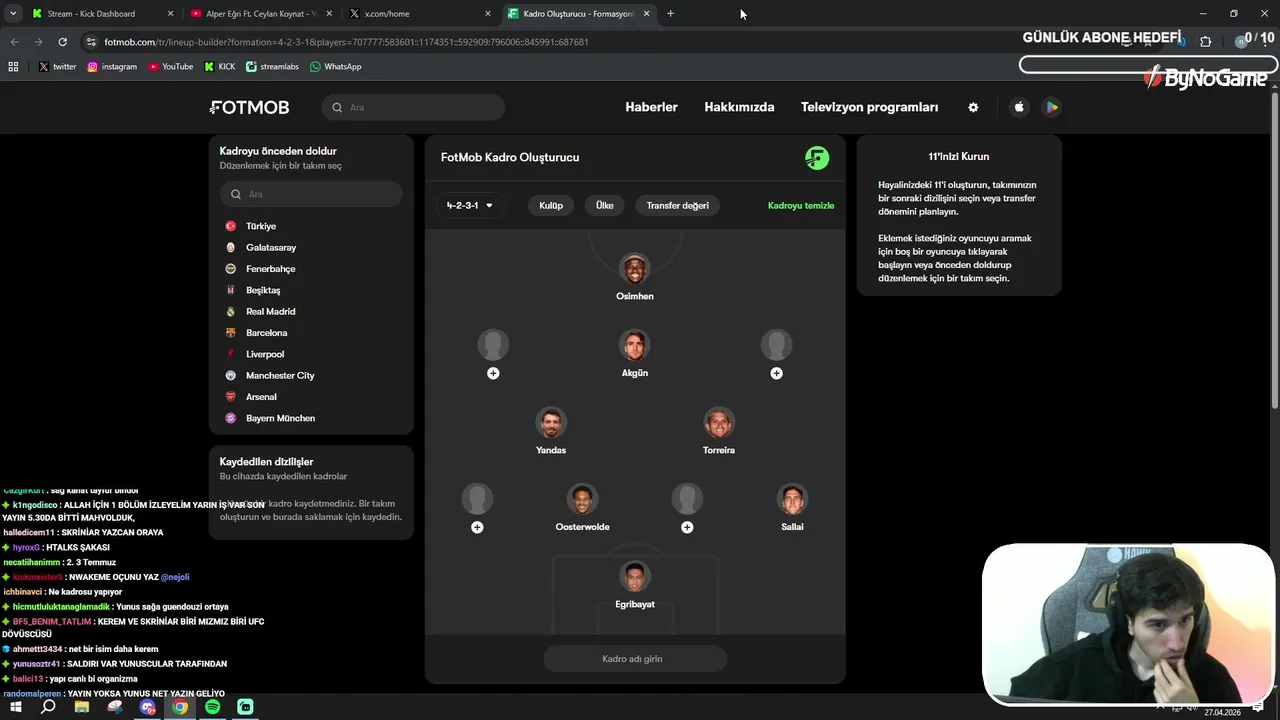Open the KICK bookmark
Image resolution: width=1280 pixels, height=720 pixels.
[x=220, y=66]
